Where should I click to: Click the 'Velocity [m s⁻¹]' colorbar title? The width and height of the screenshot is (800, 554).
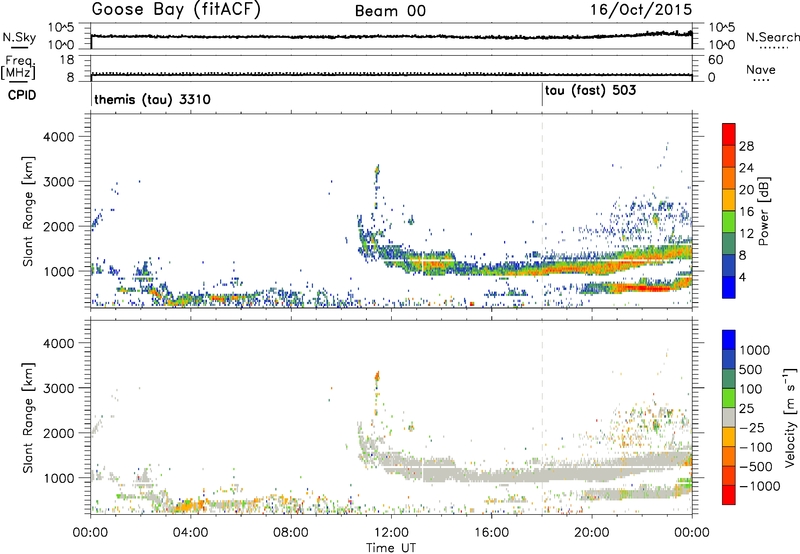coord(790,417)
